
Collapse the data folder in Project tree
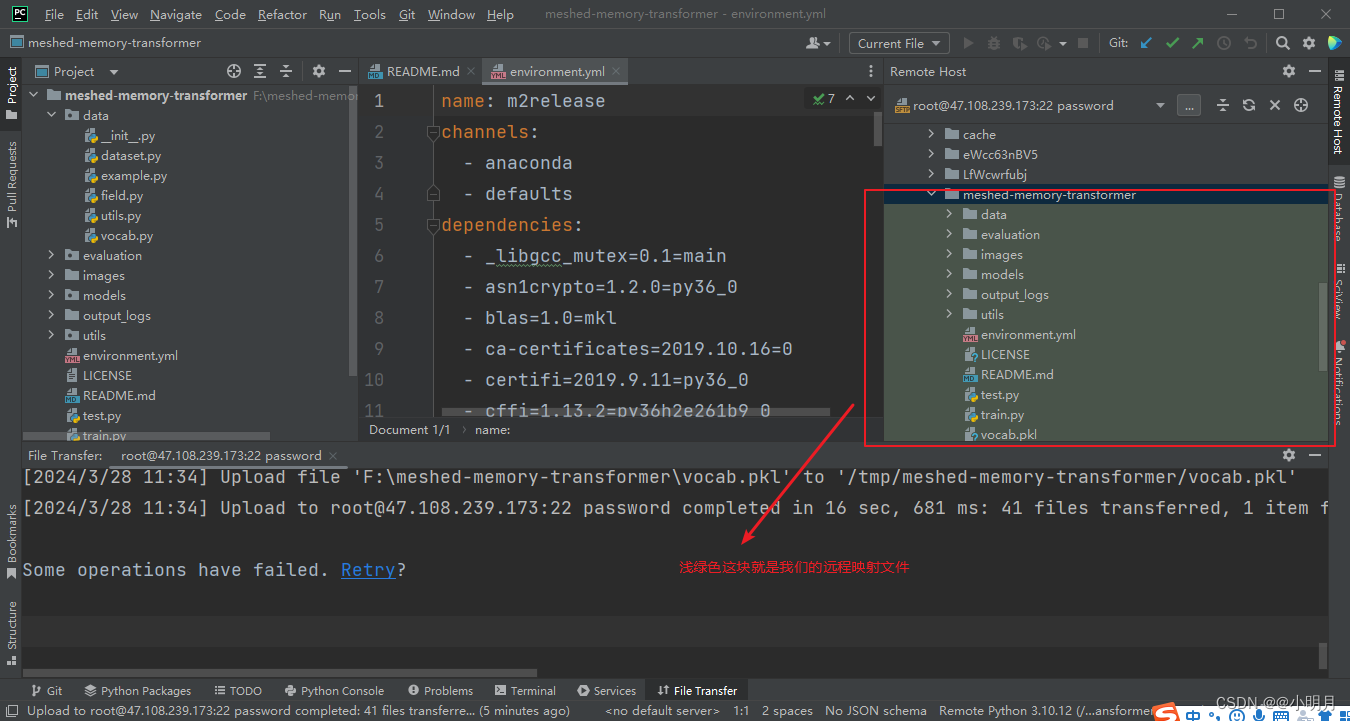coord(51,115)
